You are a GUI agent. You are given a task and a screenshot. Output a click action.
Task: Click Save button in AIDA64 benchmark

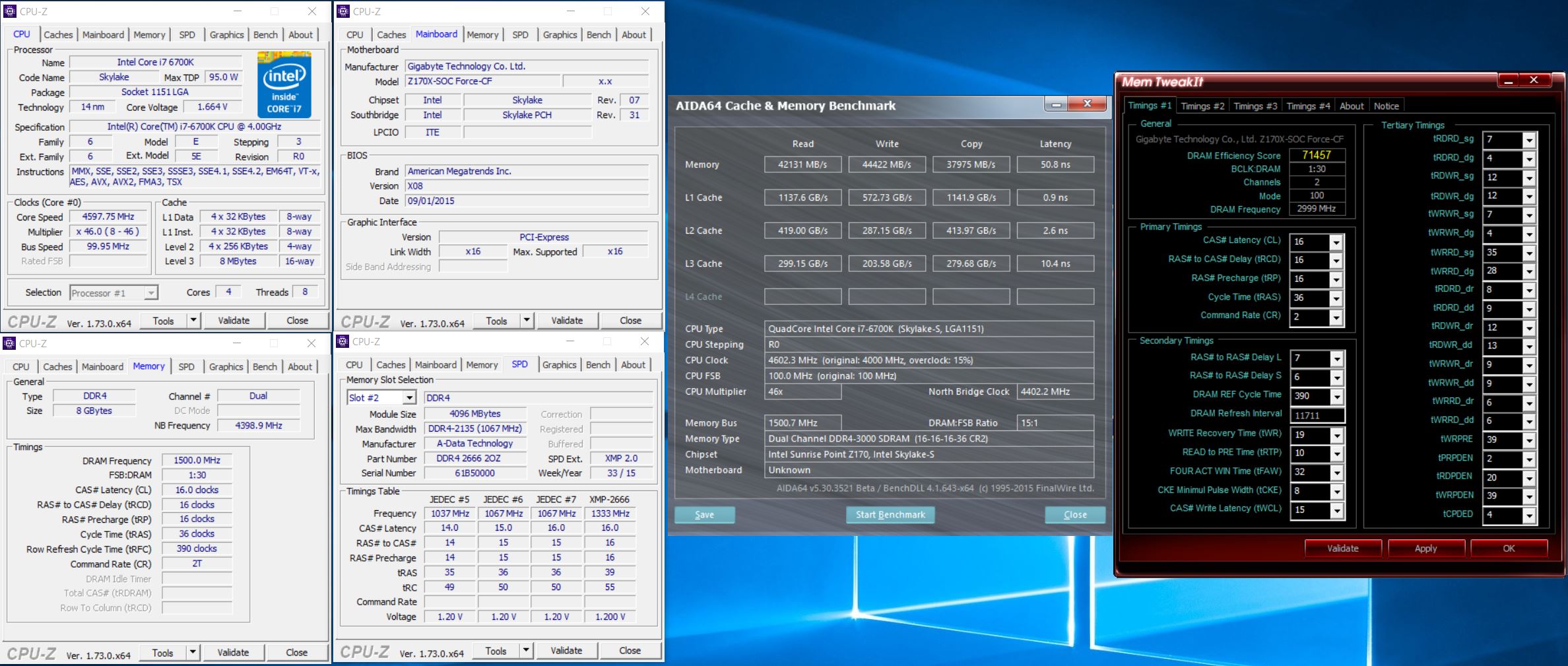pyautogui.click(x=704, y=515)
